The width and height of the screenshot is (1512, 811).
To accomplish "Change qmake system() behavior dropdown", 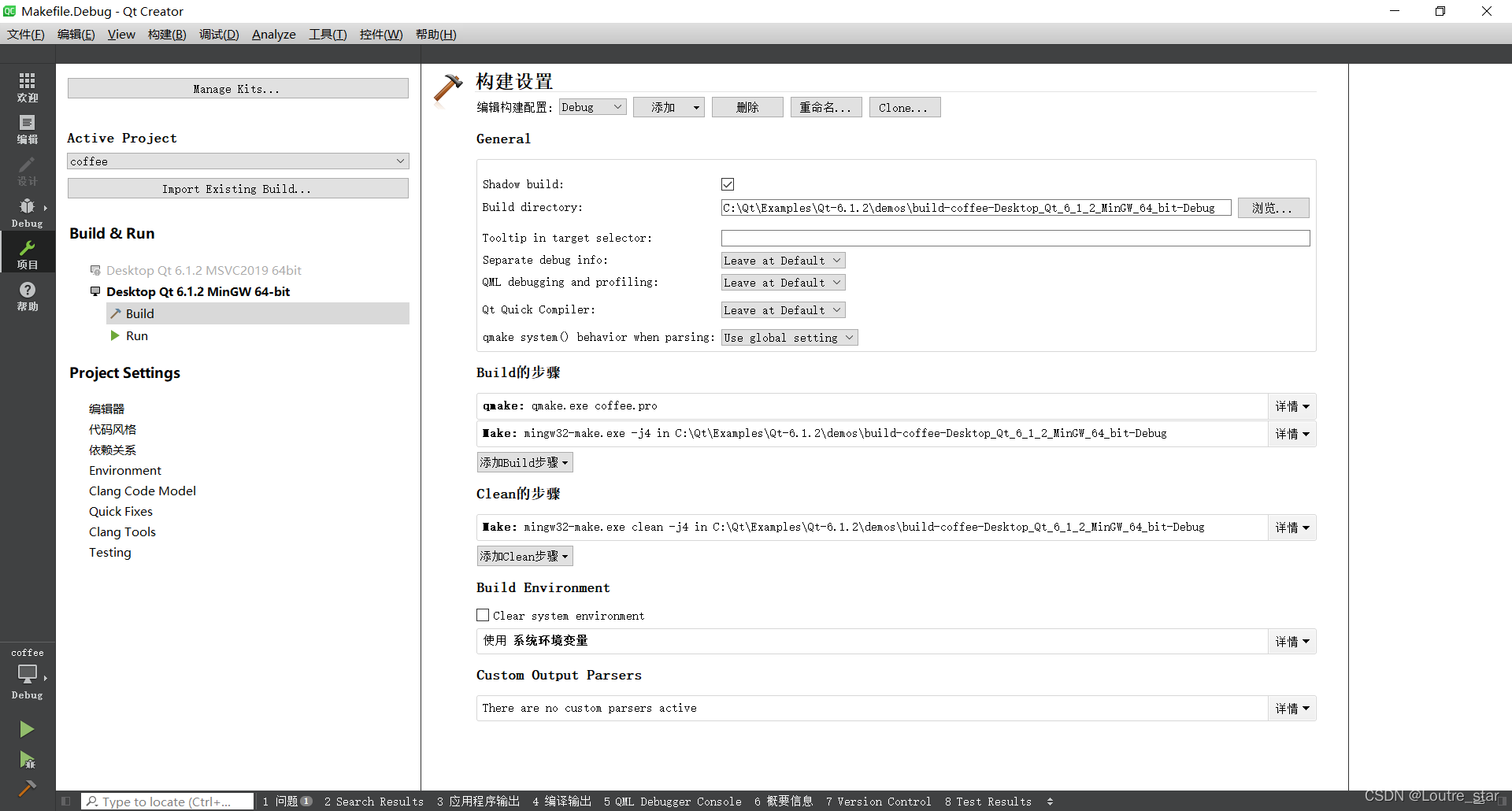I will 788,337.
